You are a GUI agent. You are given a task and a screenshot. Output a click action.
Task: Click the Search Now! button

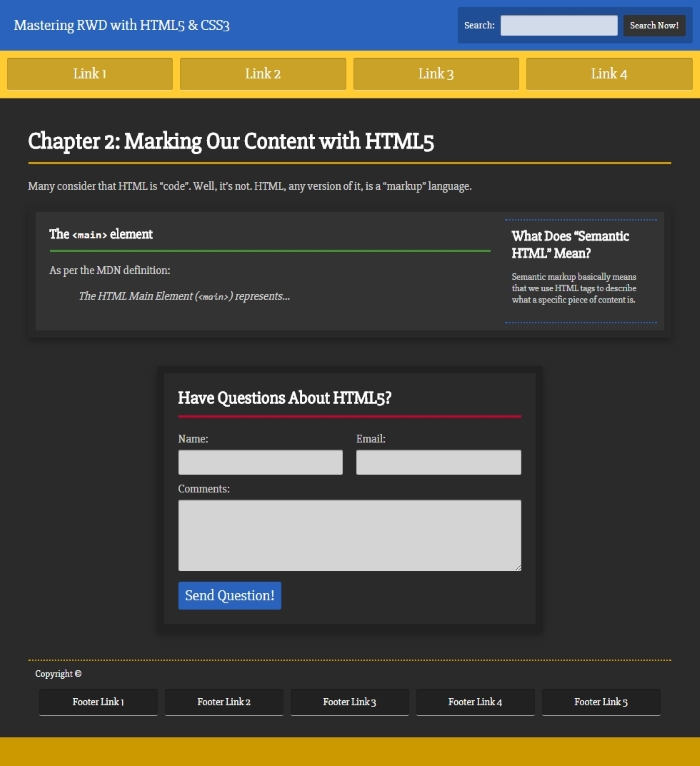click(654, 25)
